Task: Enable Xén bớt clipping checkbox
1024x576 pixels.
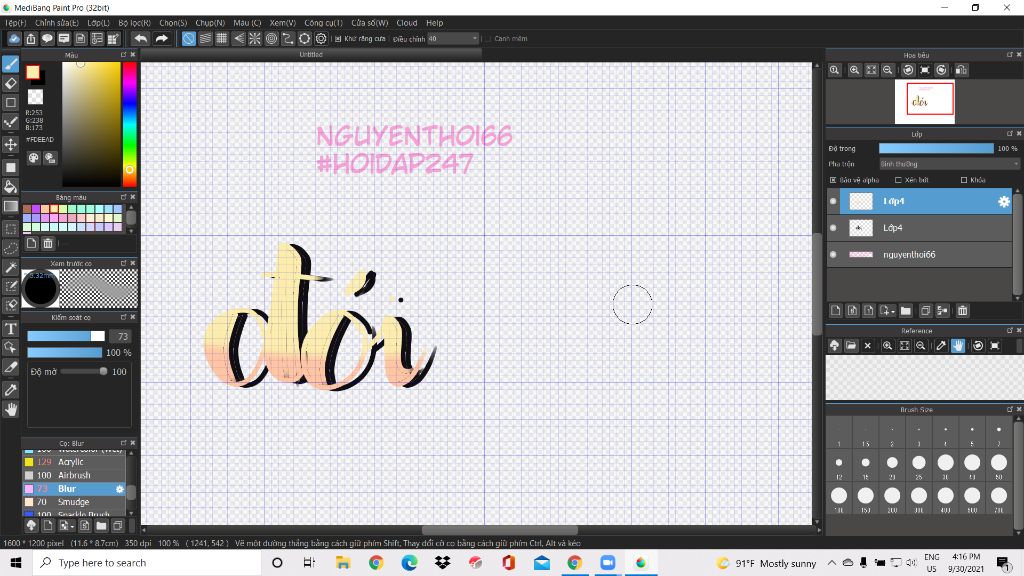Action: click(898, 180)
